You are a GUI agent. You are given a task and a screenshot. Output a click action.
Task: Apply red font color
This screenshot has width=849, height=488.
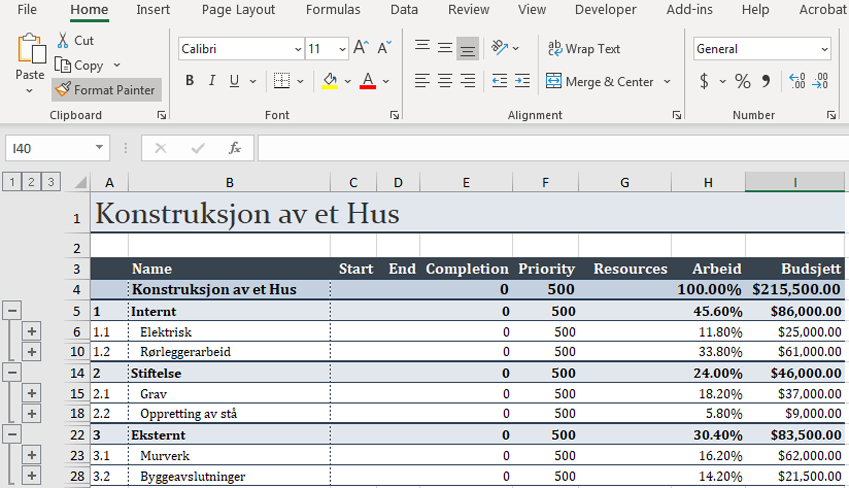click(368, 81)
